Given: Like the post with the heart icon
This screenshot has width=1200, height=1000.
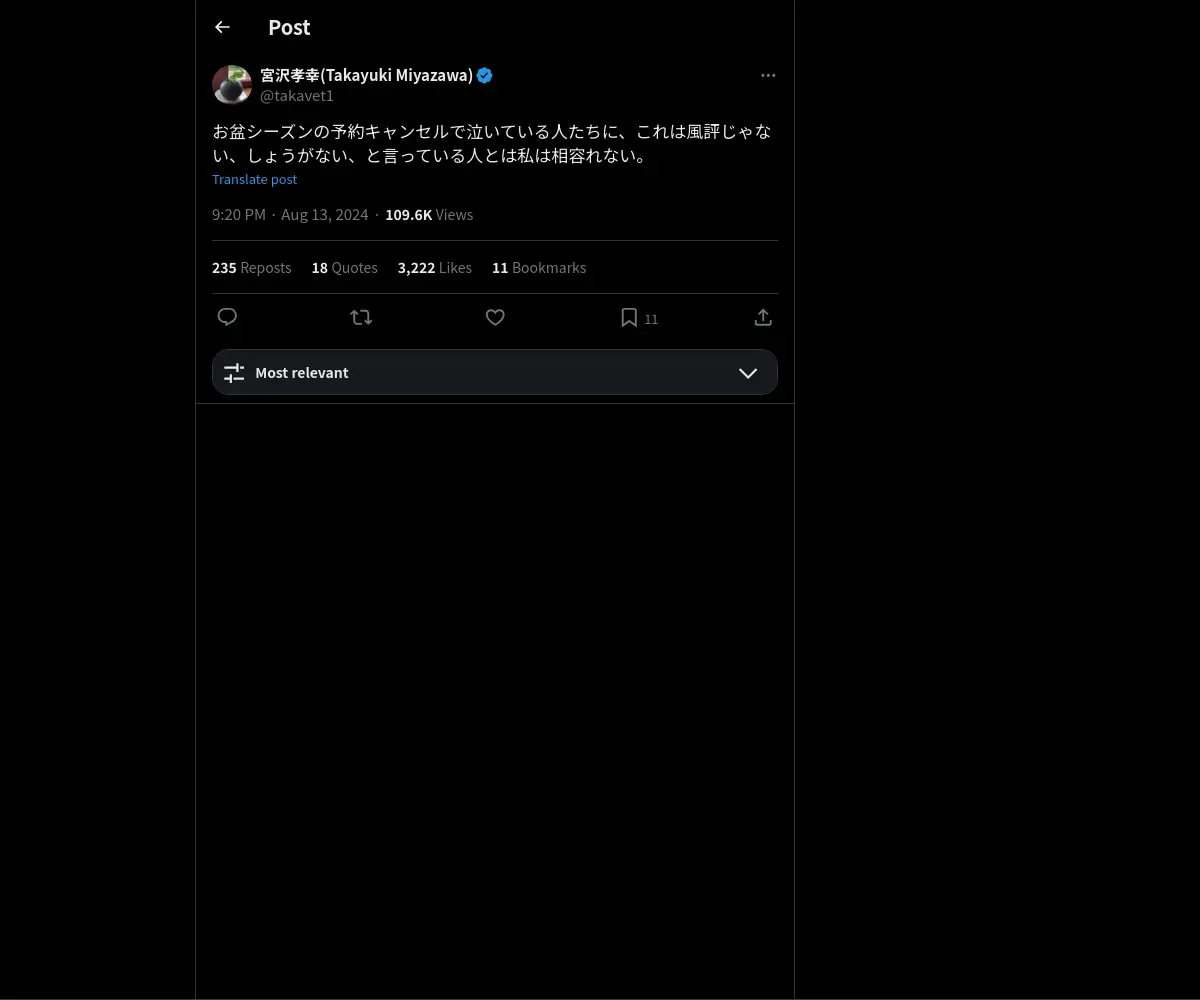Looking at the screenshot, I should click(x=495, y=317).
